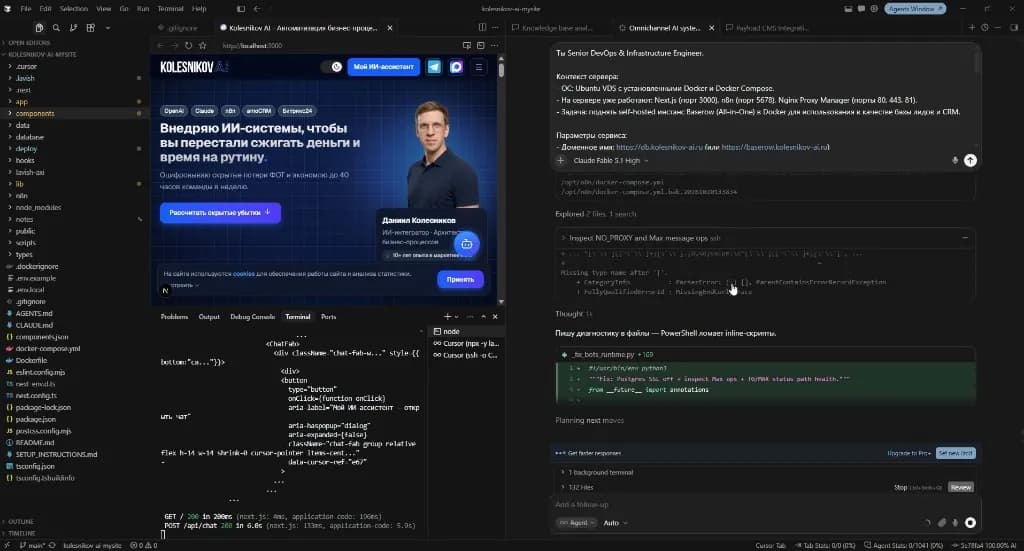1024x551 pixels.
Task: Open the Explorer files view icon
Action: click(39, 28)
